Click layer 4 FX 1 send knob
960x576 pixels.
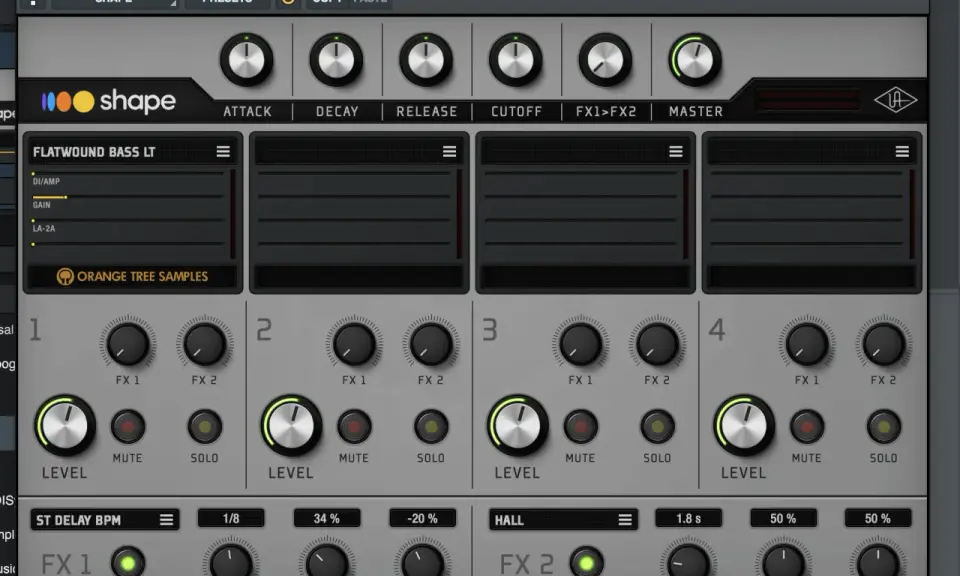click(807, 345)
